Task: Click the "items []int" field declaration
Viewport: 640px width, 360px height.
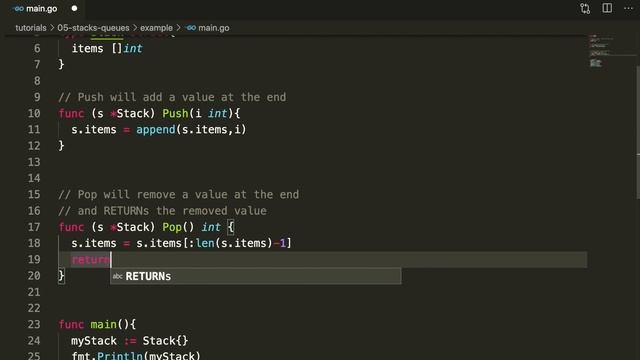Action: click(107, 49)
